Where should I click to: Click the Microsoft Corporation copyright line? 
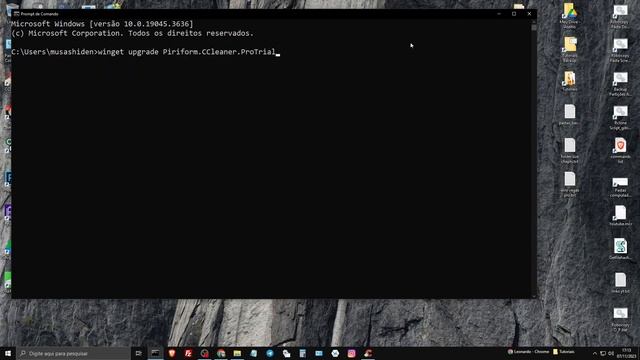click(132, 33)
